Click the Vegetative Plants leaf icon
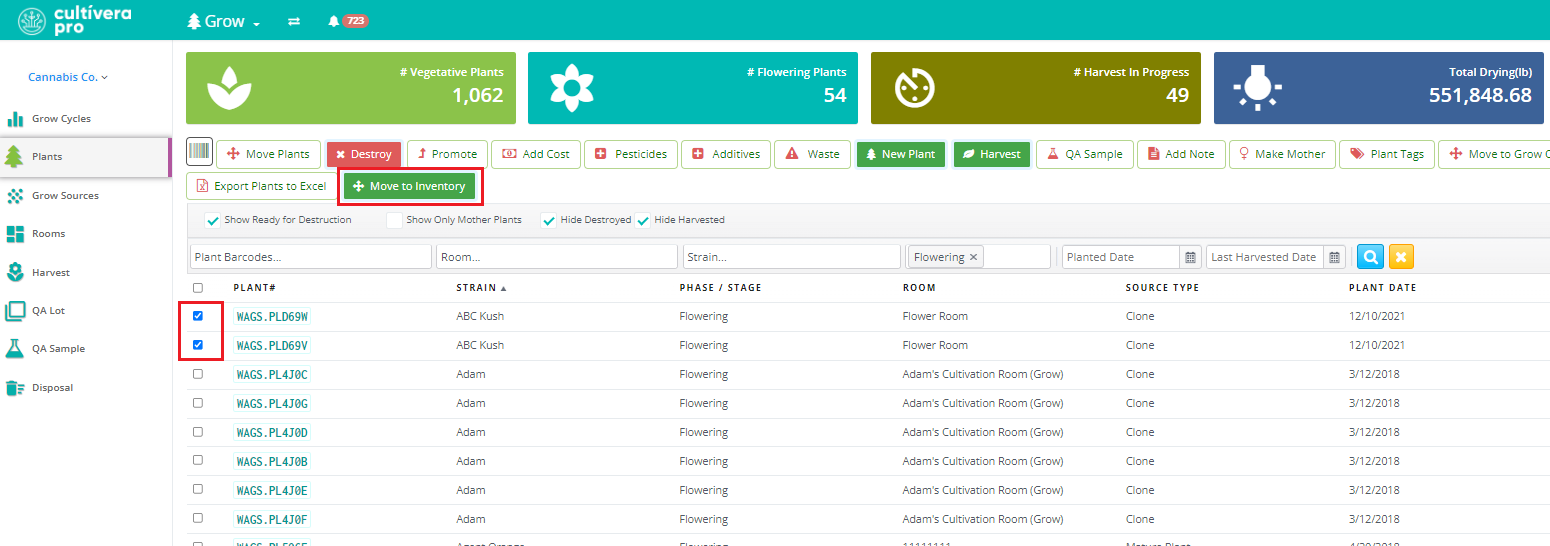1550x546 pixels. point(229,88)
